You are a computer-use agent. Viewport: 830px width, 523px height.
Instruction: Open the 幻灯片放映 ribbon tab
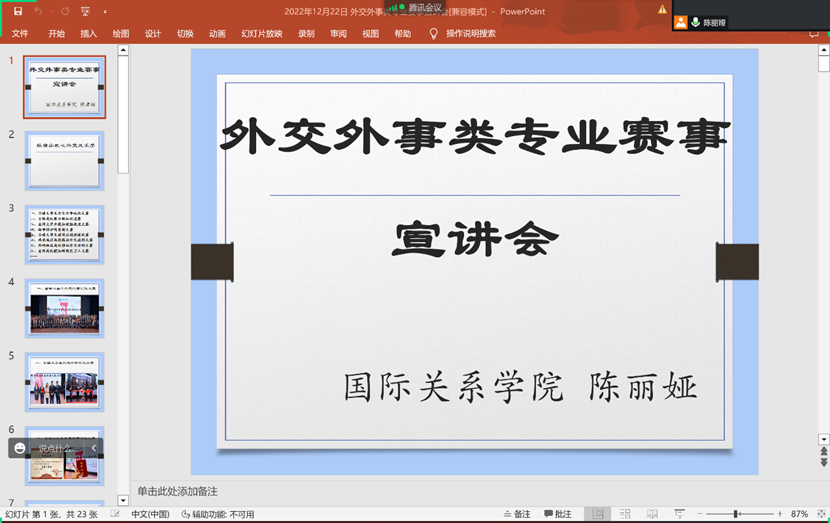tap(261, 33)
